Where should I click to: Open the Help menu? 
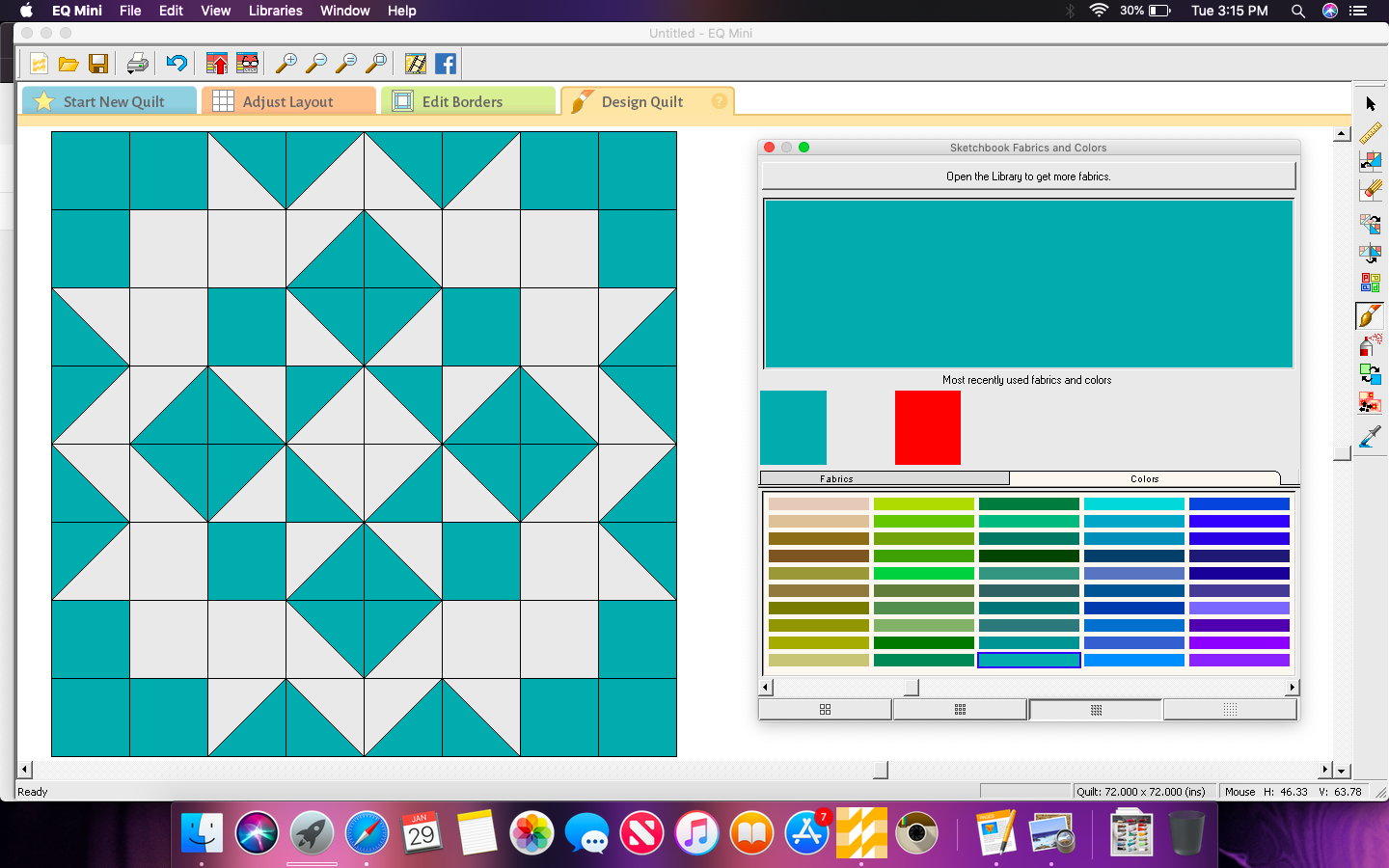pyautogui.click(x=402, y=11)
